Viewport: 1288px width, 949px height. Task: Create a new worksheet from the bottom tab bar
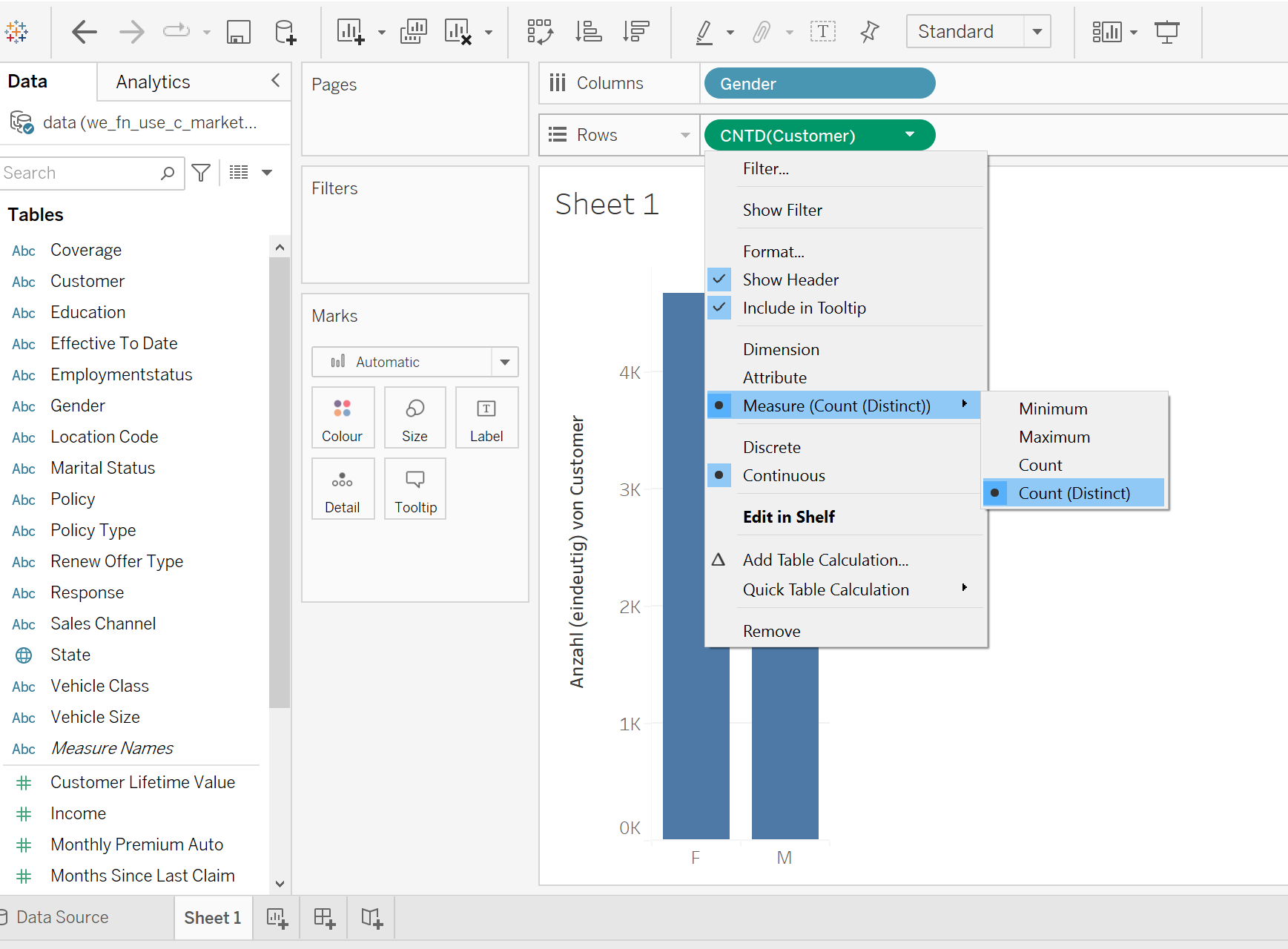tap(276, 918)
